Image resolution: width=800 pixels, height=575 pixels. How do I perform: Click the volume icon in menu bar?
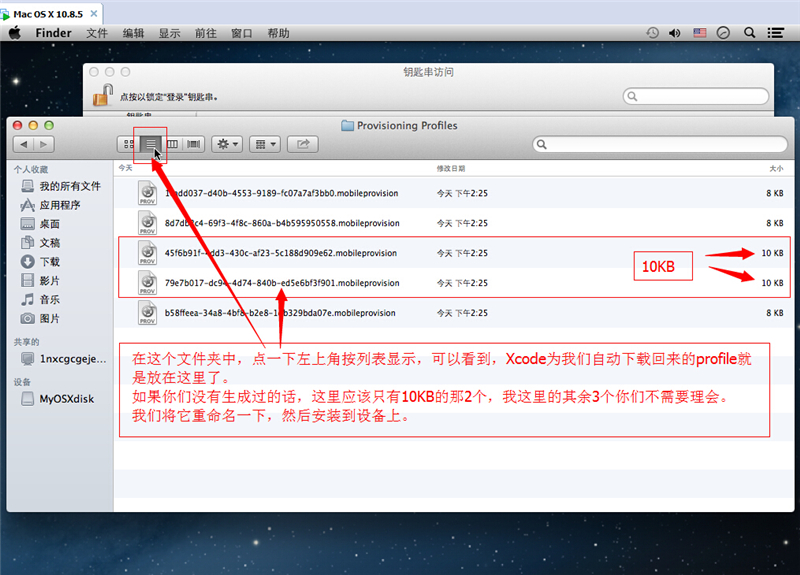point(674,33)
